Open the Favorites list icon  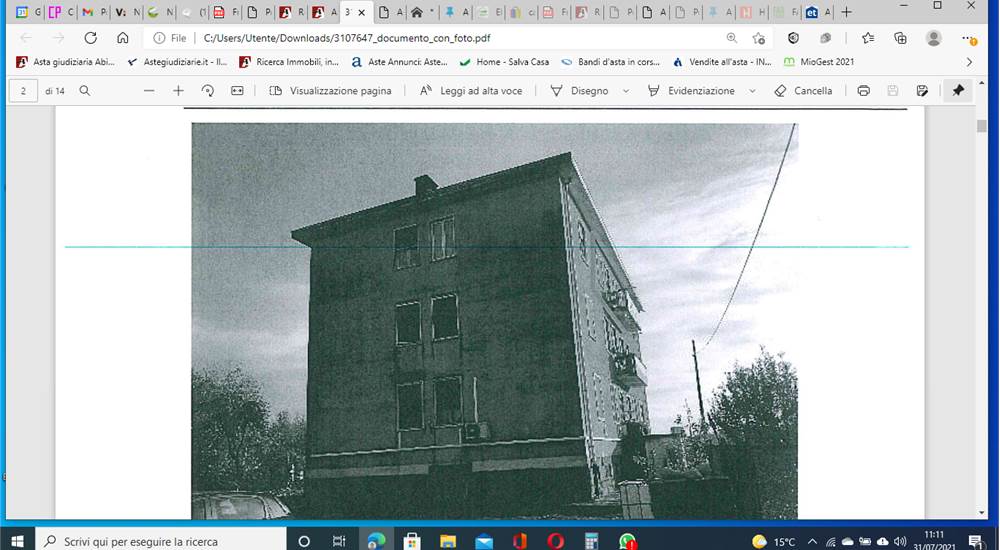868,38
